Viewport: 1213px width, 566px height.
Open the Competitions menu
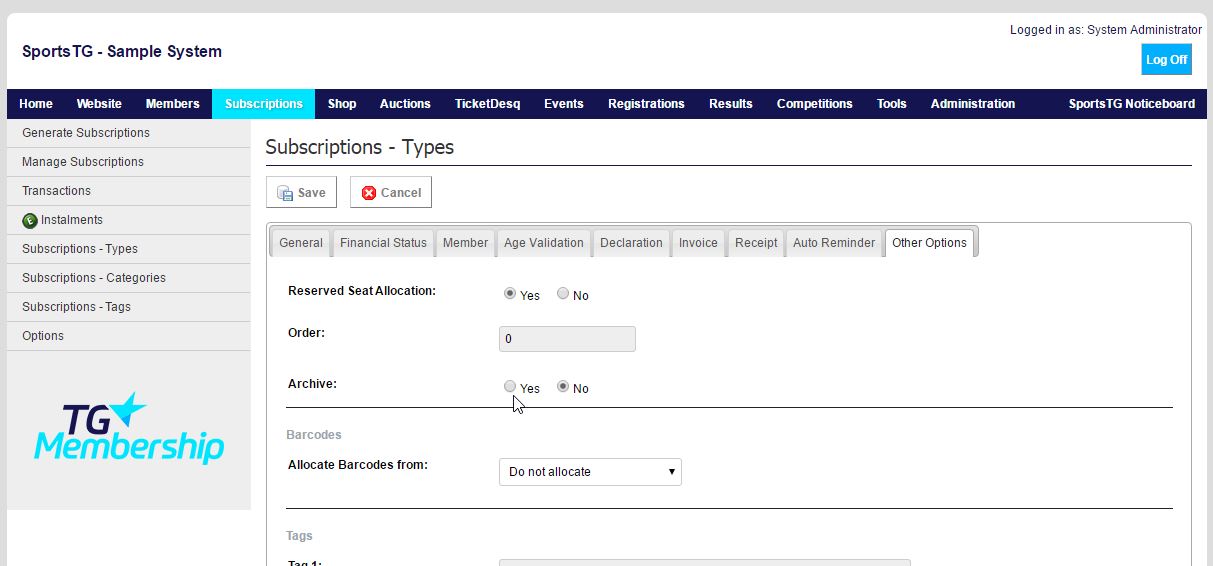(814, 104)
